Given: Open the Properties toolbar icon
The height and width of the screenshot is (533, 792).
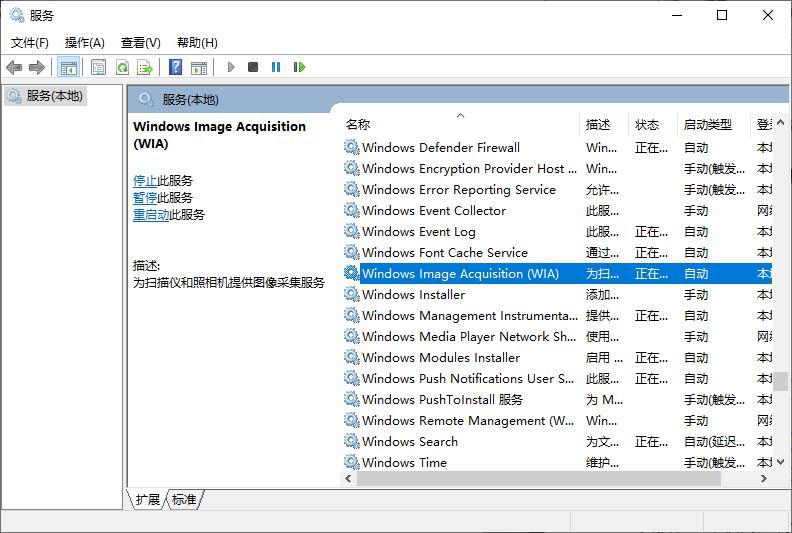Looking at the screenshot, I should [98, 67].
